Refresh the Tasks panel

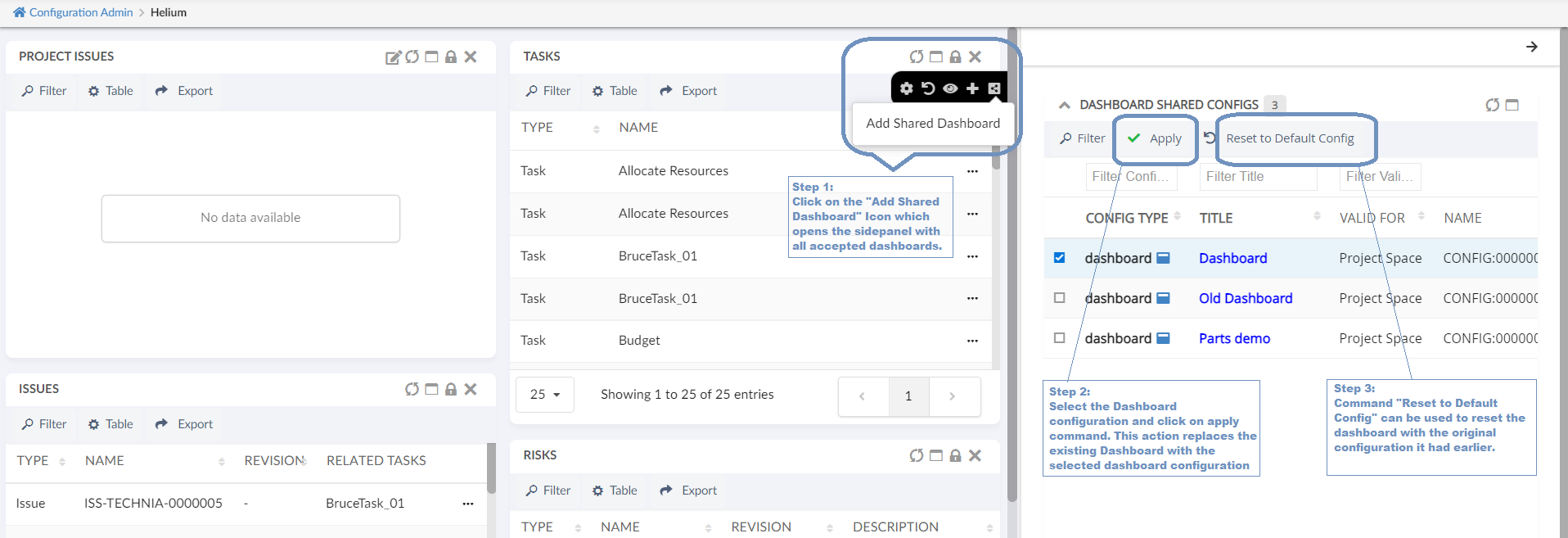[x=916, y=57]
